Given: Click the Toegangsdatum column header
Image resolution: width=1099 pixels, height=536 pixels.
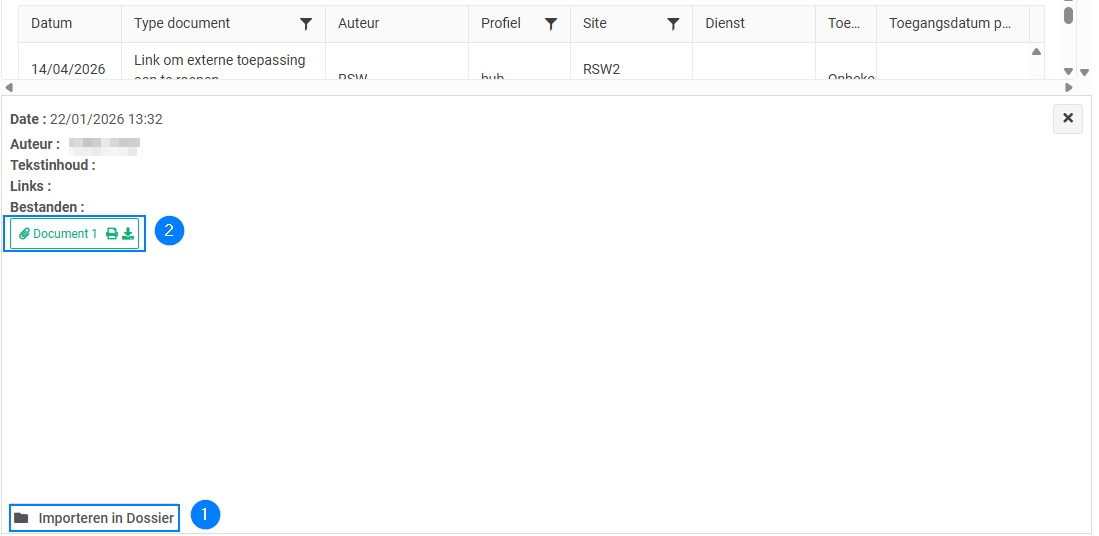Looking at the screenshot, I should point(950,23).
